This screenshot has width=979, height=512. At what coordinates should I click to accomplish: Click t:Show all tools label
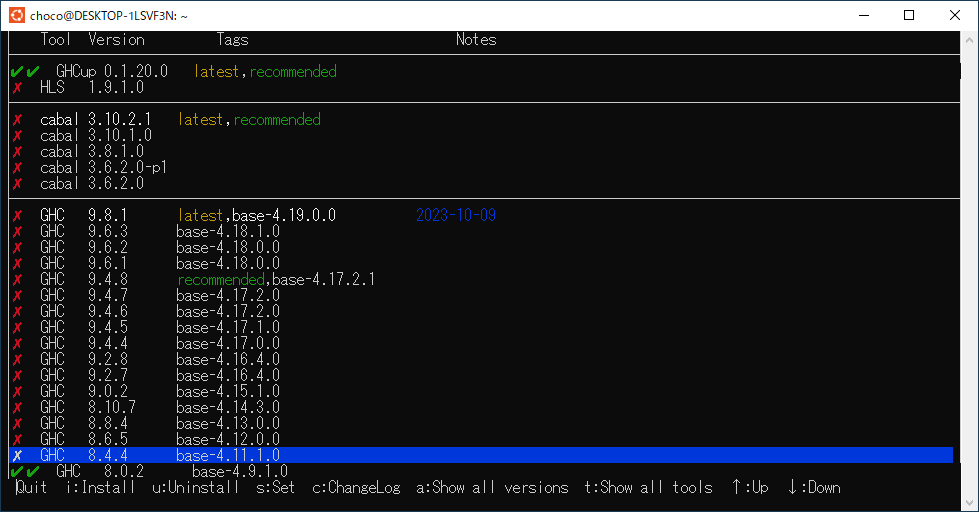(648, 487)
